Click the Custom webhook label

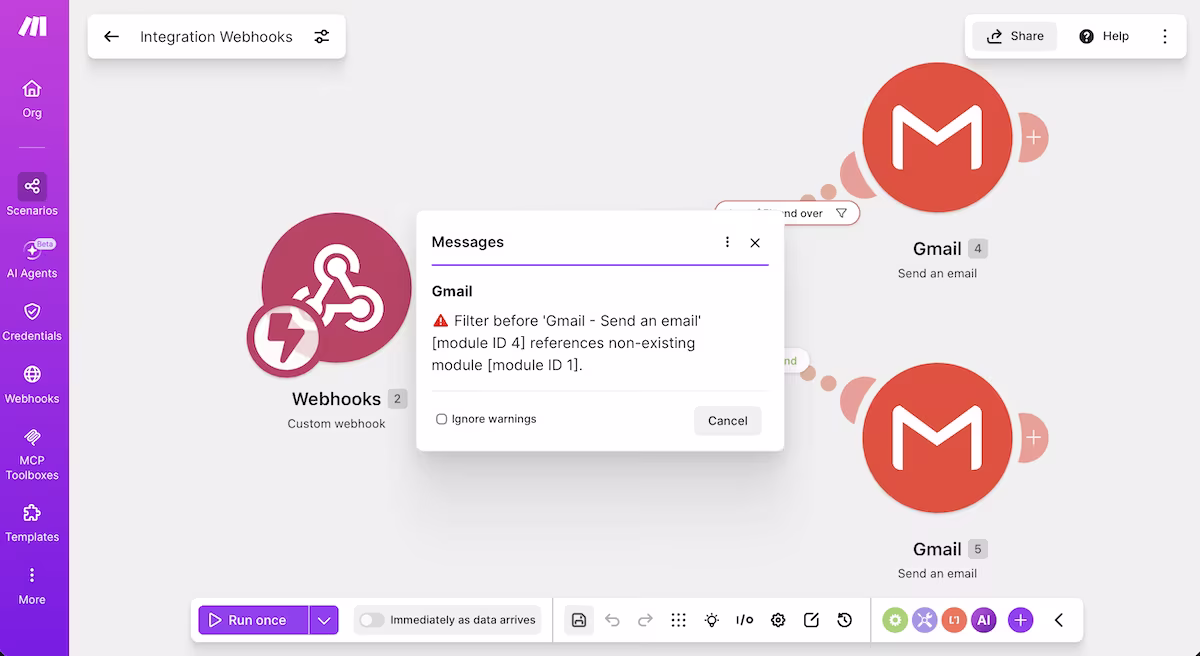tap(336, 423)
